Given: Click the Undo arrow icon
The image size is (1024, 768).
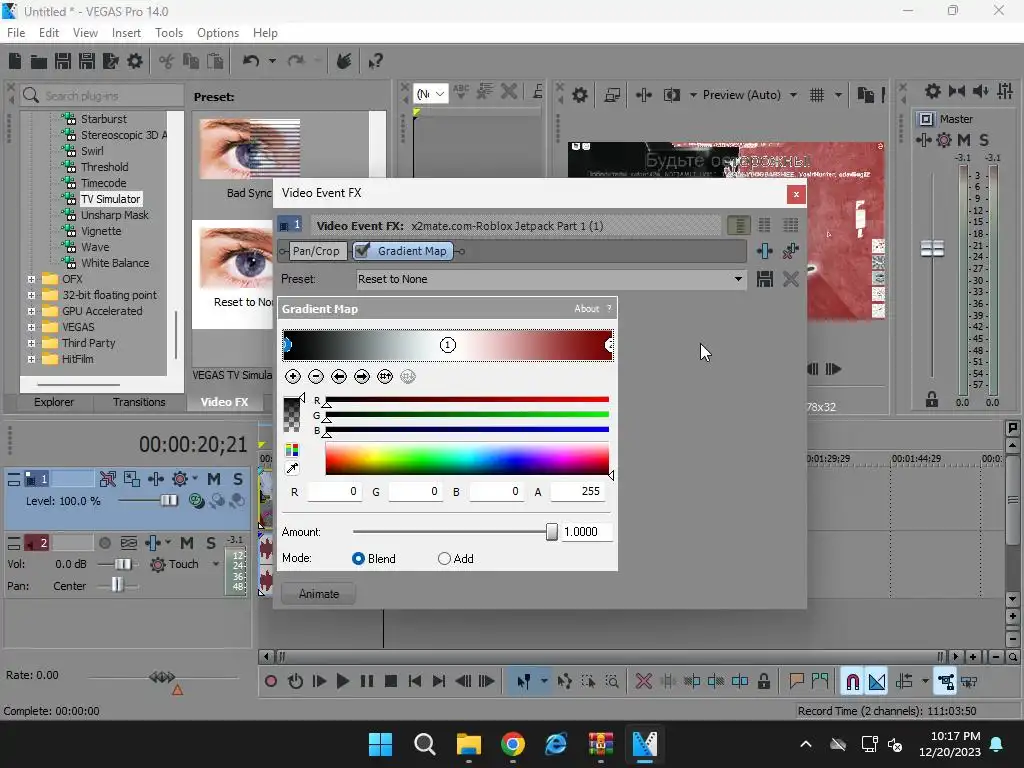Looking at the screenshot, I should (251, 61).
